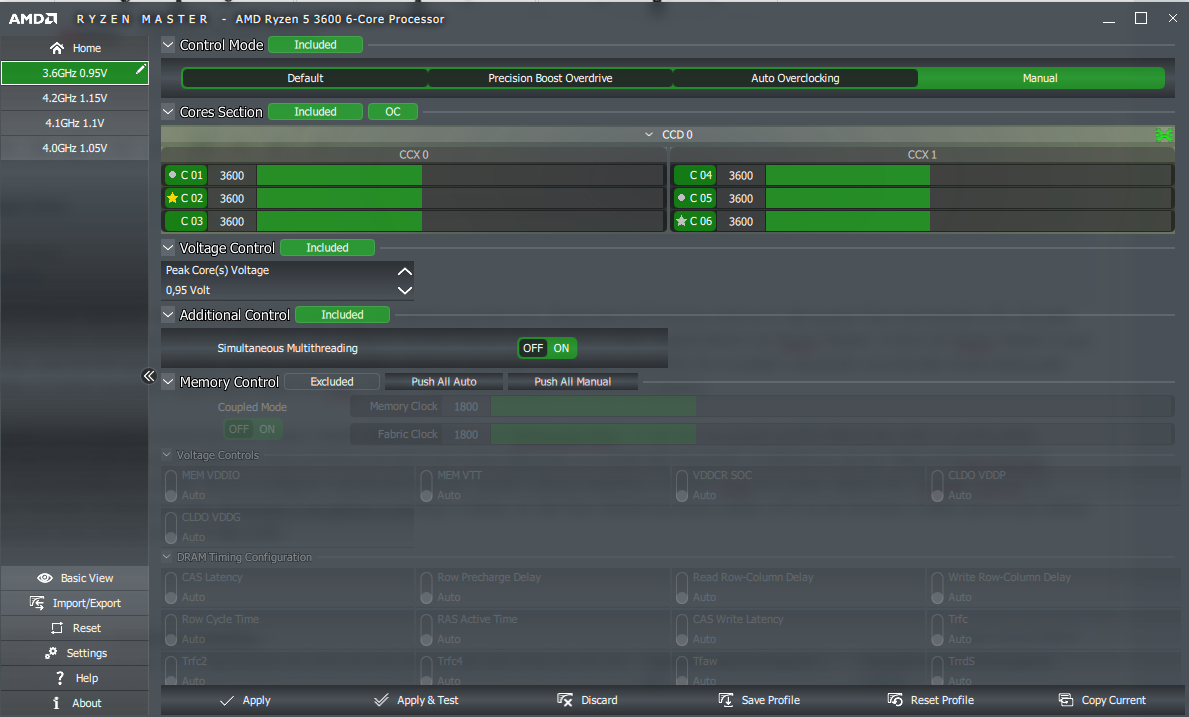The image size is (1189, 717).
Task: Adjust the C 01 core speed slider
Action: (x=460, y=175)
